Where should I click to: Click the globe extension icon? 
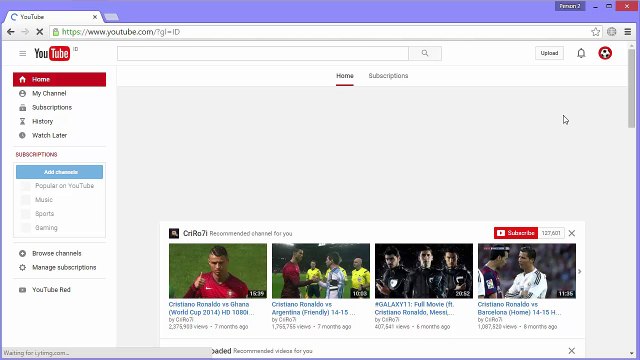(611, 32)
